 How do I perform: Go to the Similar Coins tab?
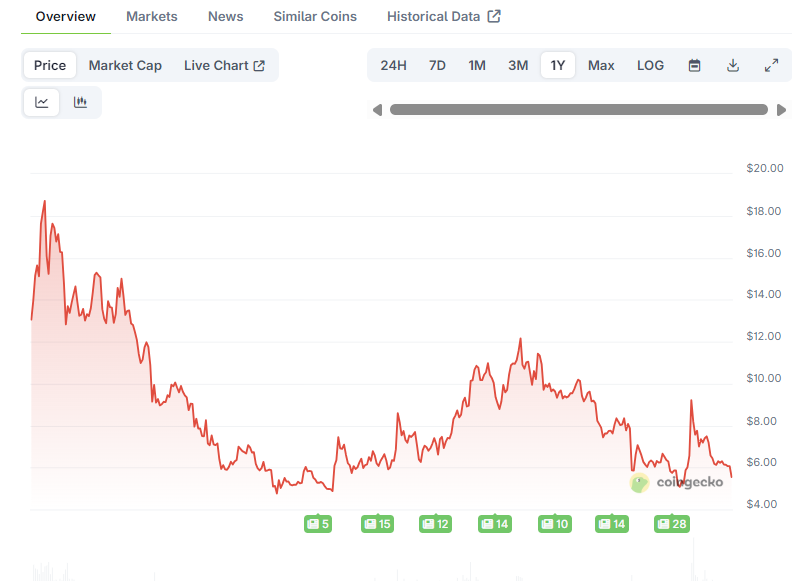click(x=314, y=16)
